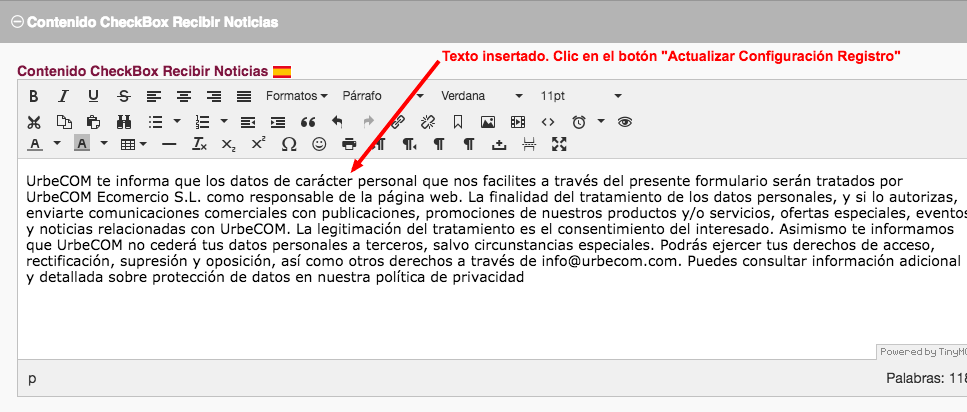Center align the text
967x412 pixels.
(184, 96)
